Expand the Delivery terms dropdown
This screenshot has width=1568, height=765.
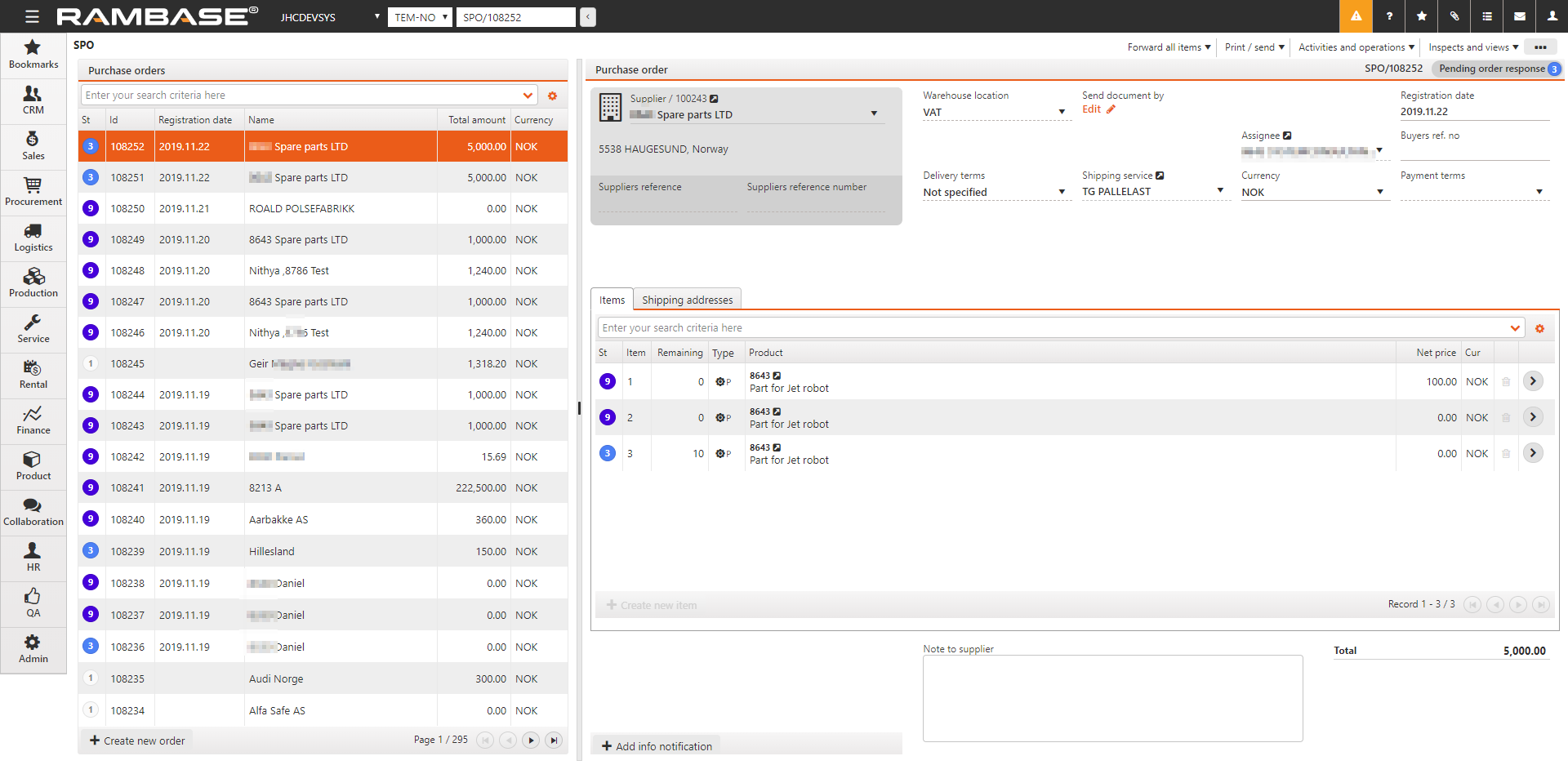coord(1061,192)
